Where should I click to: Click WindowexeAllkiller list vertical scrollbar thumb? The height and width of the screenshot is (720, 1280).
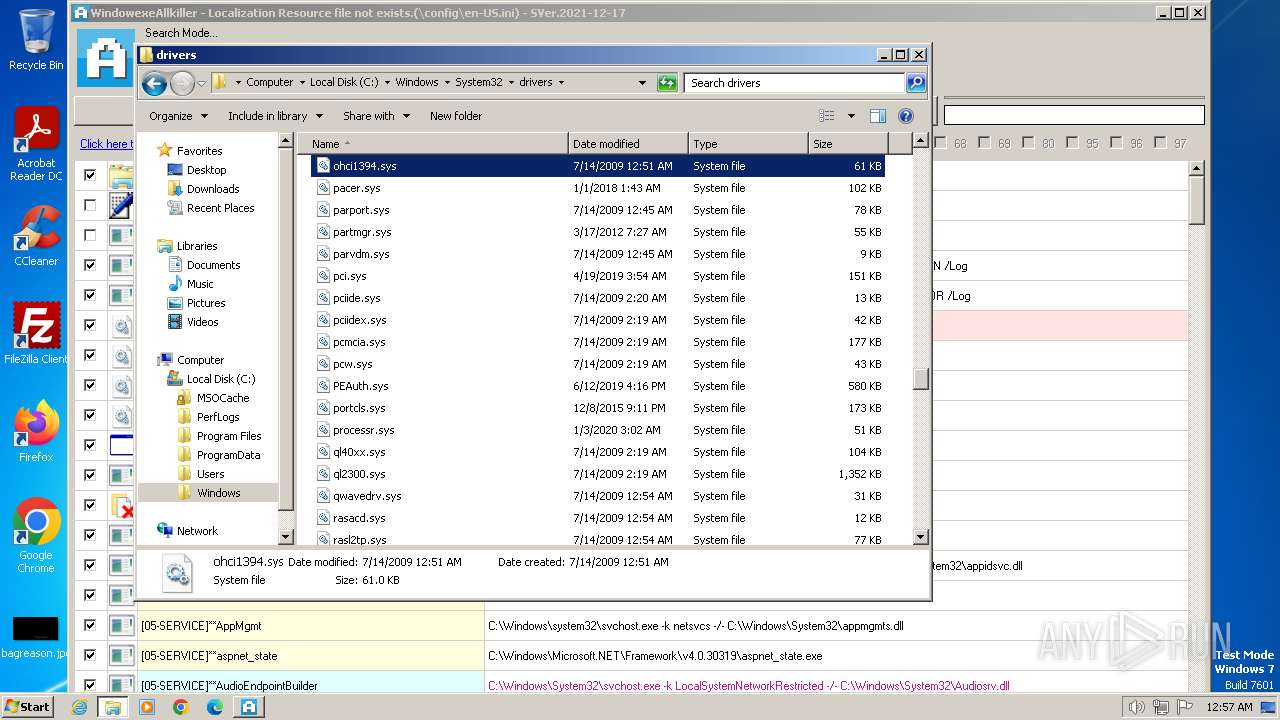point(1197,200)
